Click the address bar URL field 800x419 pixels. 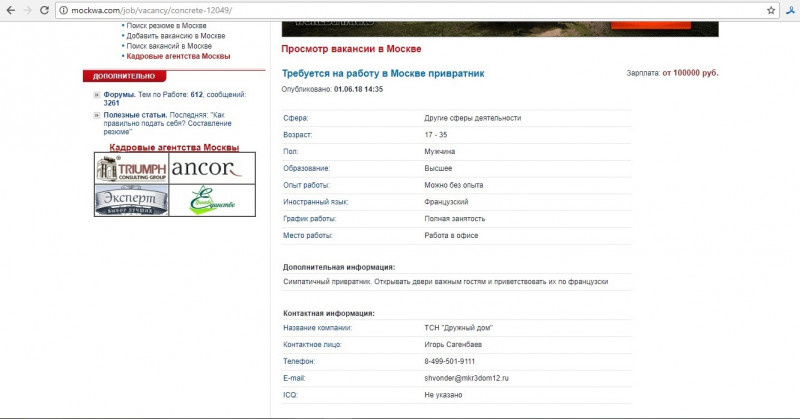click(416, 10)
